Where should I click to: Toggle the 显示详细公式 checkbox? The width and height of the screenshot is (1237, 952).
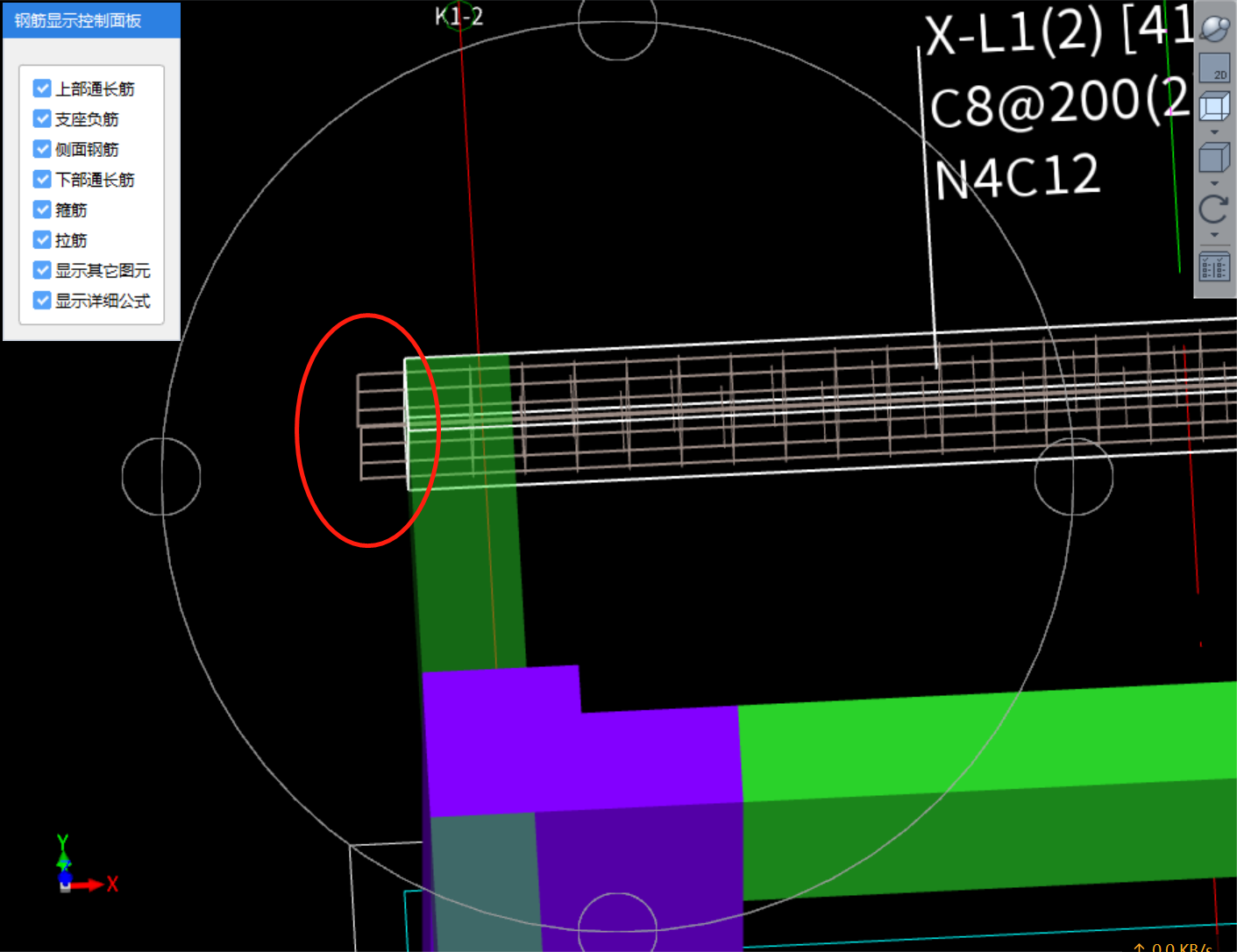pyautogui.click(x=42, y=300)
